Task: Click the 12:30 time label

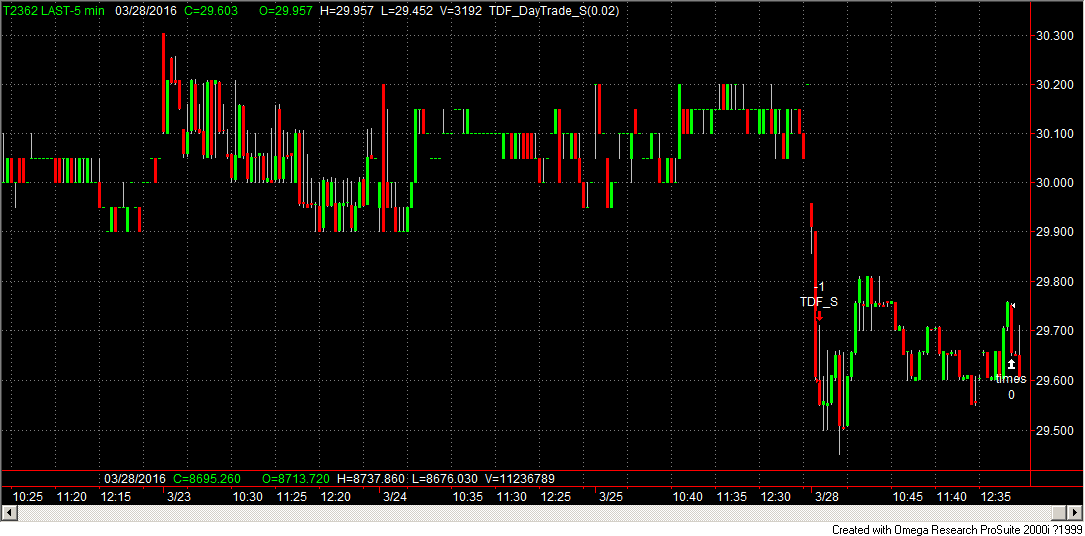Action: pyautogui.click(x=776, y=497)
